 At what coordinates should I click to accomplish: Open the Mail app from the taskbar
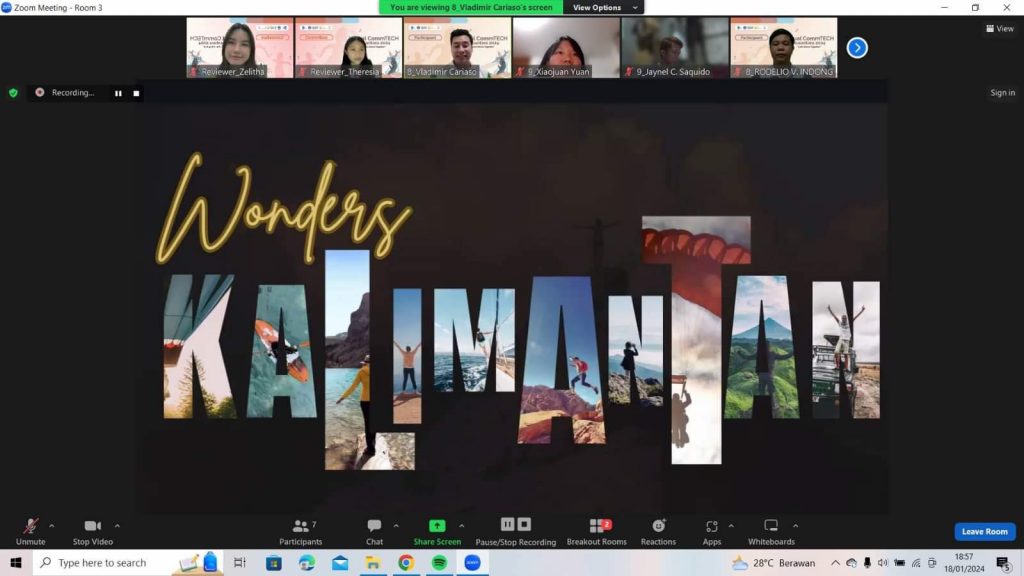coord(340,562)
